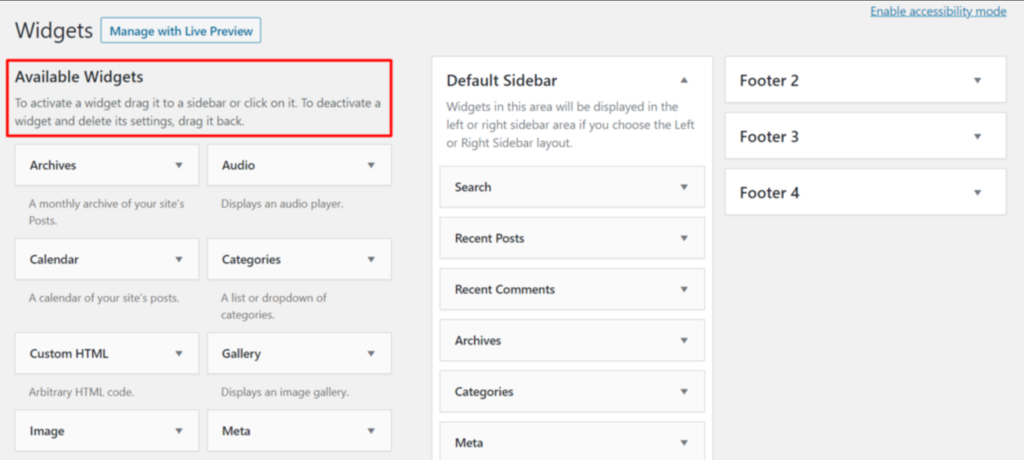The width and height of the screenshot is (1024, 460).
Task: Collapse the Default Sidebar panel arrow
Action: click(684, 80)
